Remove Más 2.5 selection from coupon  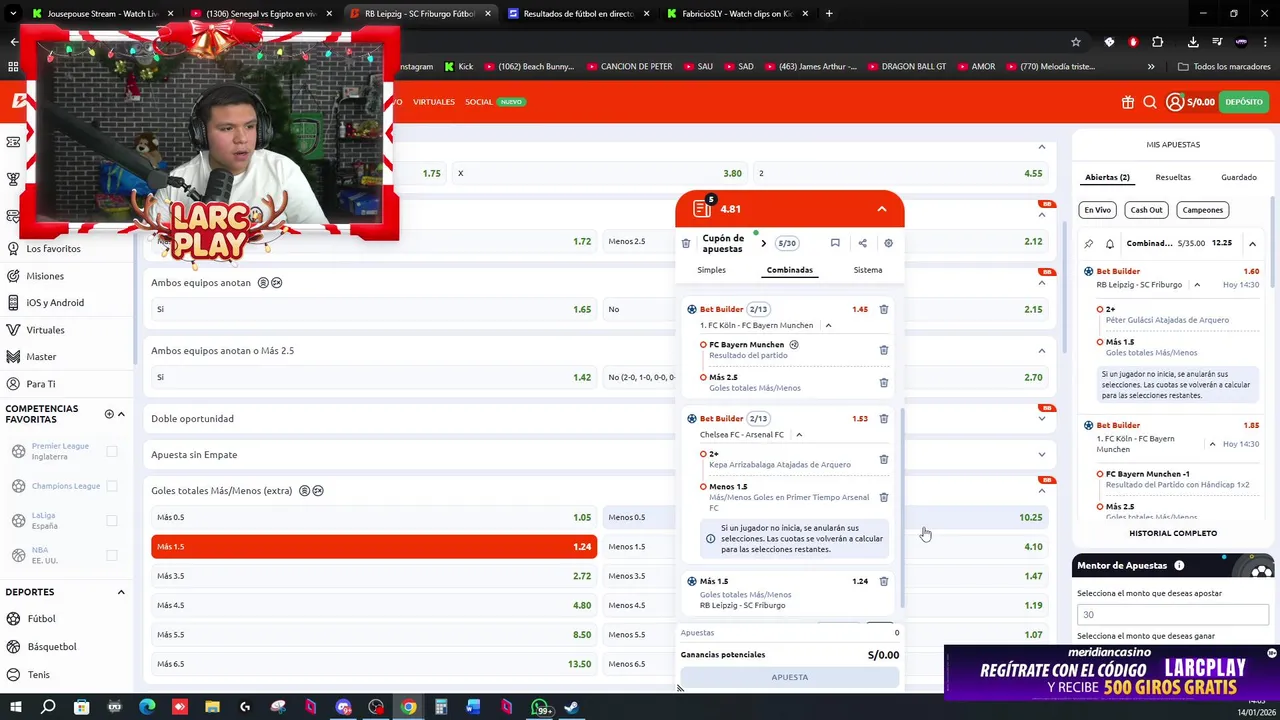(x=884, y=382)
